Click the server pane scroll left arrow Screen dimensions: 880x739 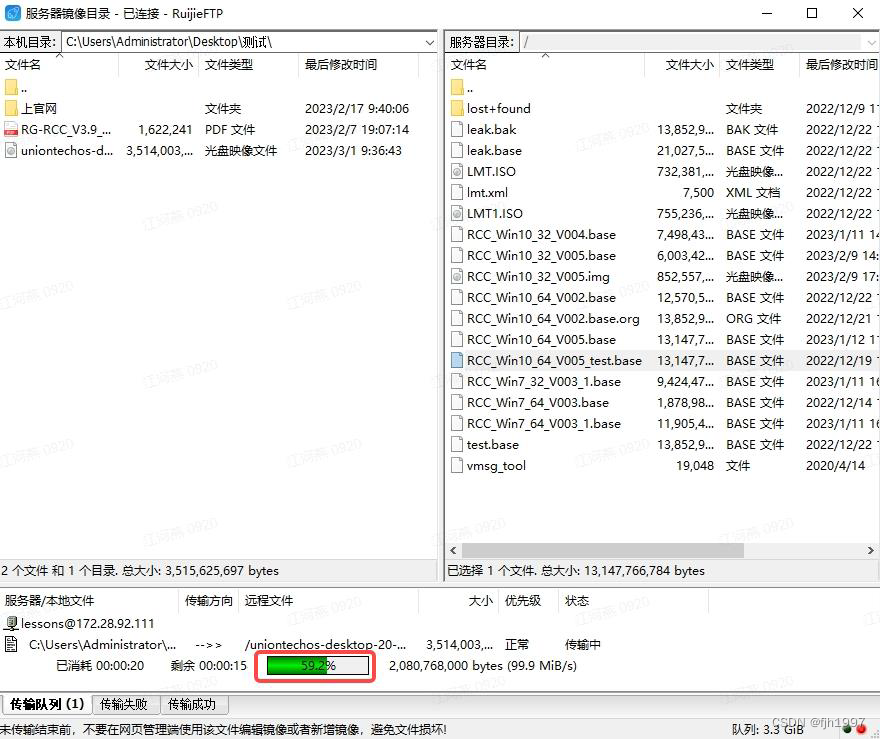[x=453, y=550]
